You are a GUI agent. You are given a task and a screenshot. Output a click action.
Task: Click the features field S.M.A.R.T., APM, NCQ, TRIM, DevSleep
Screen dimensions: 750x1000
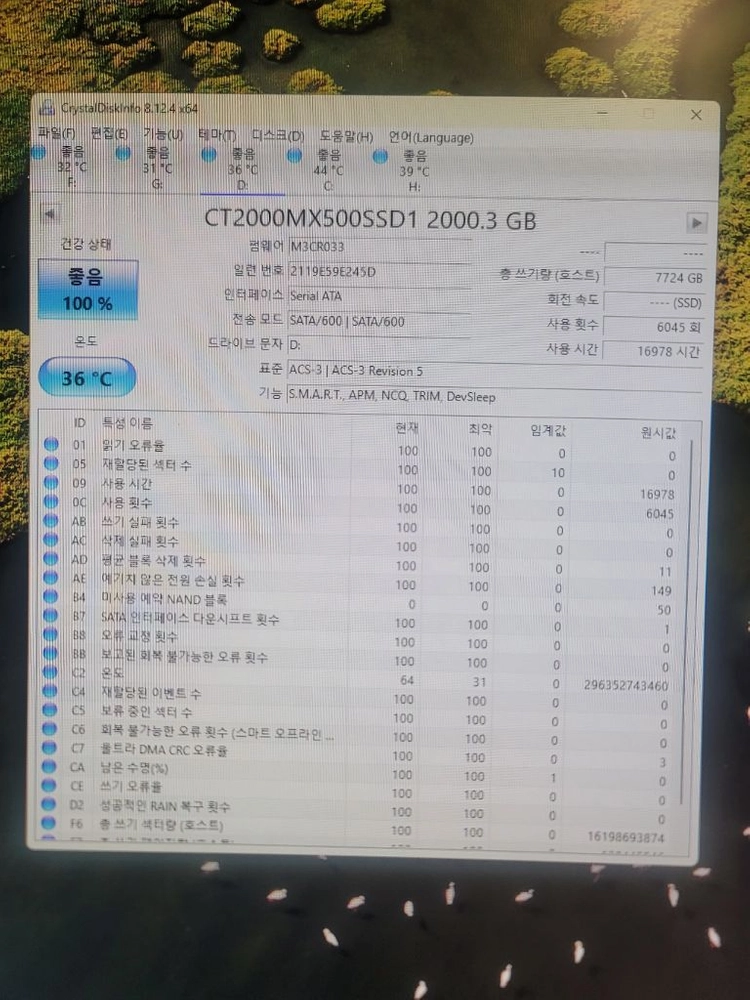click(x=494, y=397)
